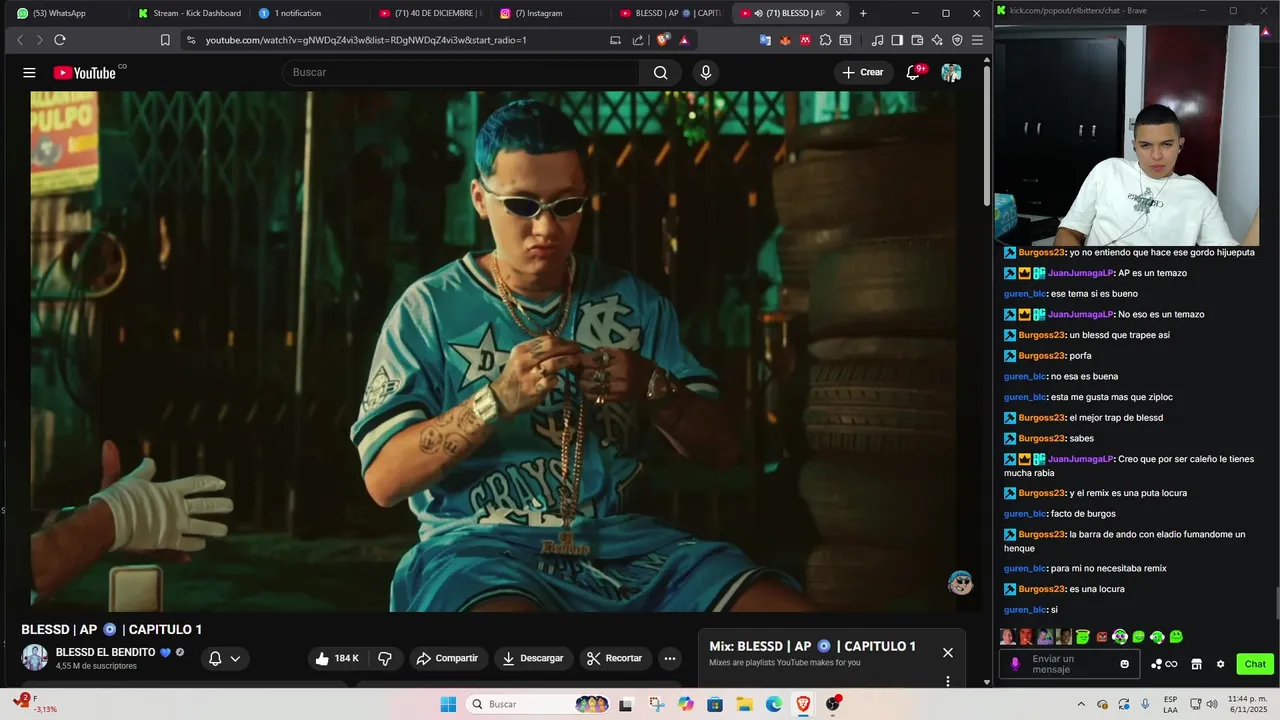Open OBS Studio from taskbar
The width and height of the screenshot is (1280, 720).
coord(833,704)
